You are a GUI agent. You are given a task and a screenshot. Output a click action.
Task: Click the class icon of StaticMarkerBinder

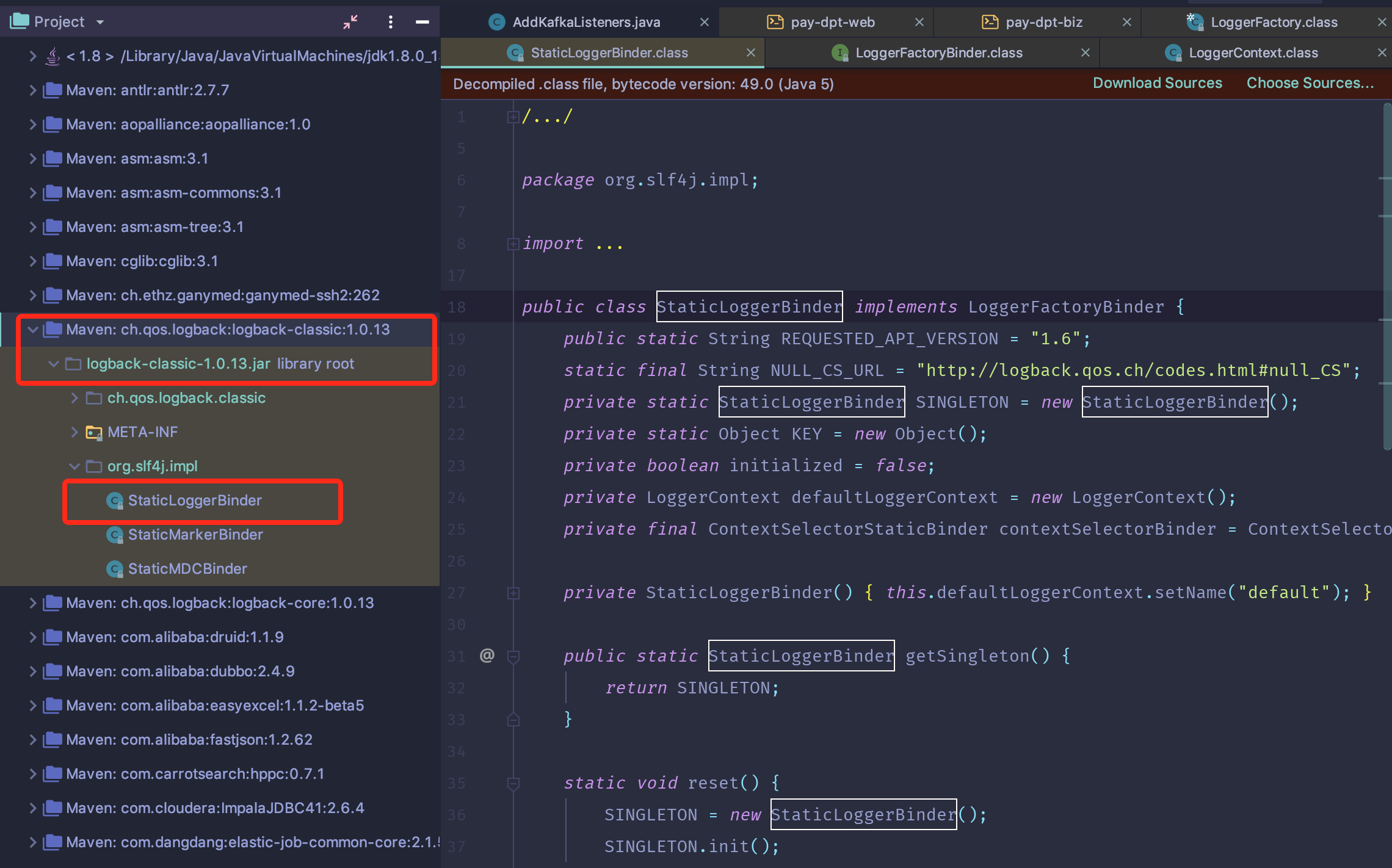click(114, 535)
